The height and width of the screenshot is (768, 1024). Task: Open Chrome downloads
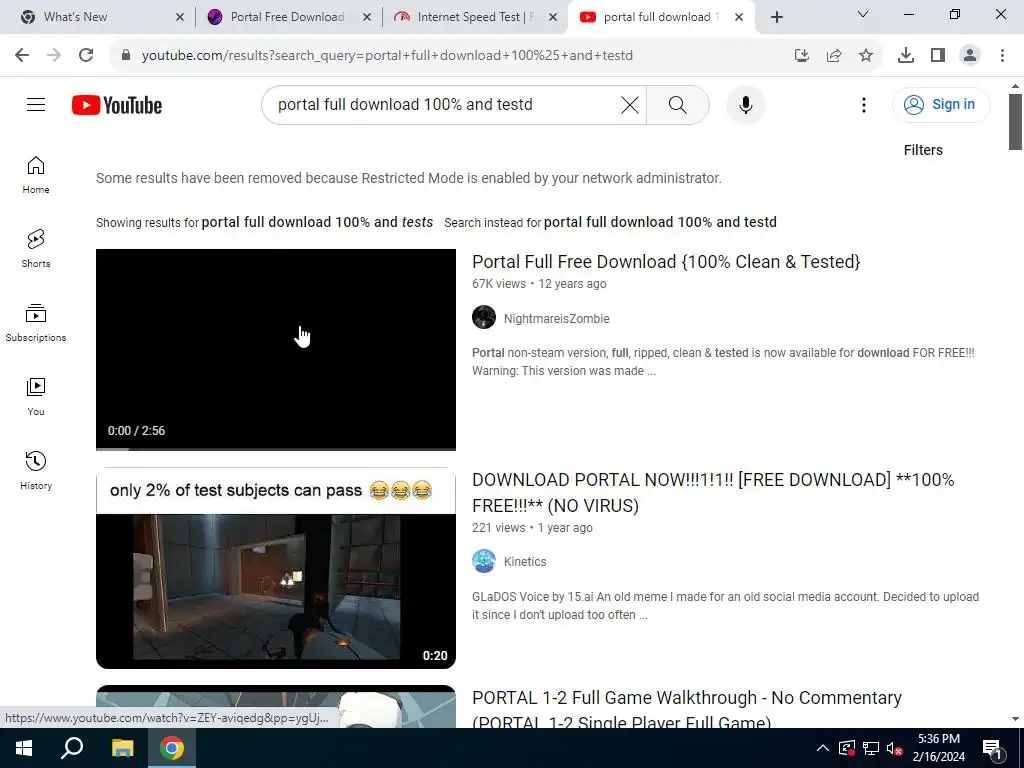(905, 56)
